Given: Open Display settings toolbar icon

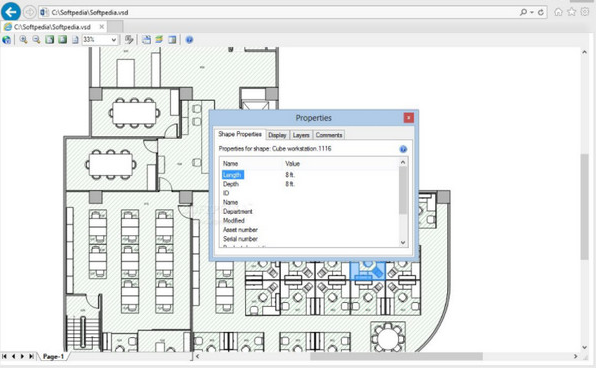Looking at the screenshot, I should 146,40.
